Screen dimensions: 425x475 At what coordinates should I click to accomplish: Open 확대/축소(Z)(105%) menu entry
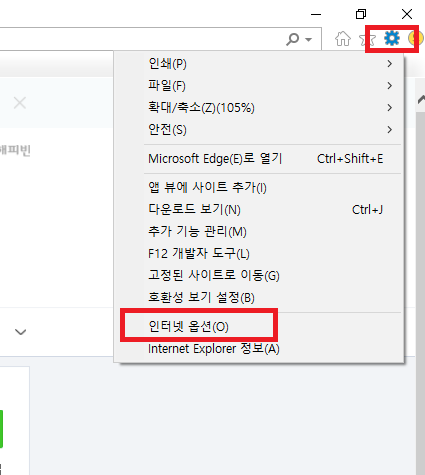coord(259,108)
